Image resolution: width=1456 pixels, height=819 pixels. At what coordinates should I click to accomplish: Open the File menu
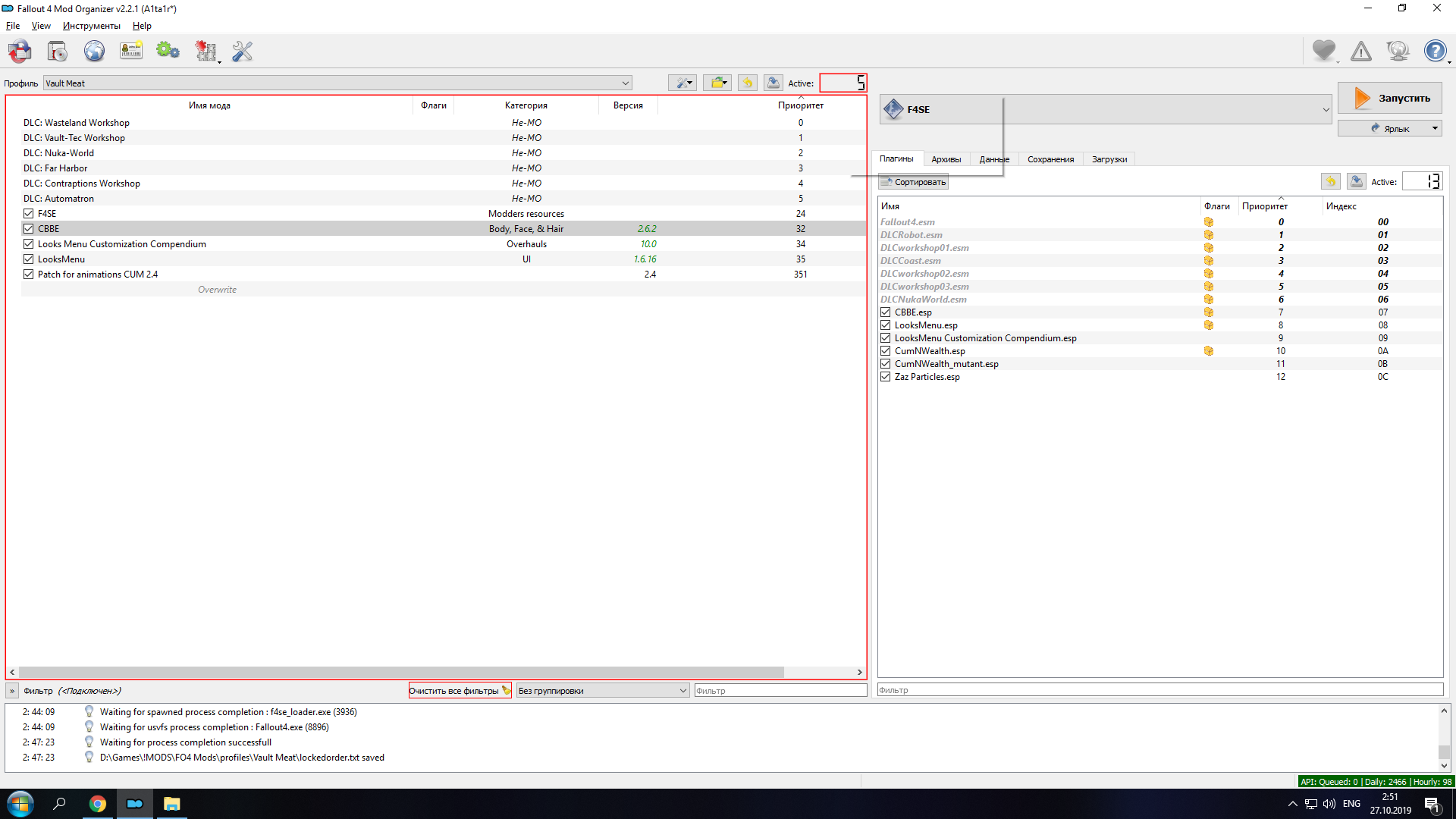(x=13, y=26)
